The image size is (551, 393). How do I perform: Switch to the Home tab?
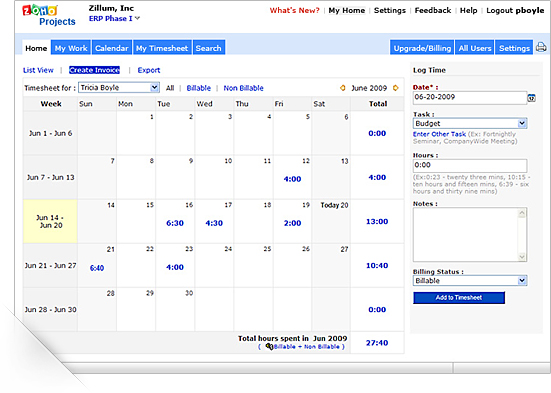[36, 48]
